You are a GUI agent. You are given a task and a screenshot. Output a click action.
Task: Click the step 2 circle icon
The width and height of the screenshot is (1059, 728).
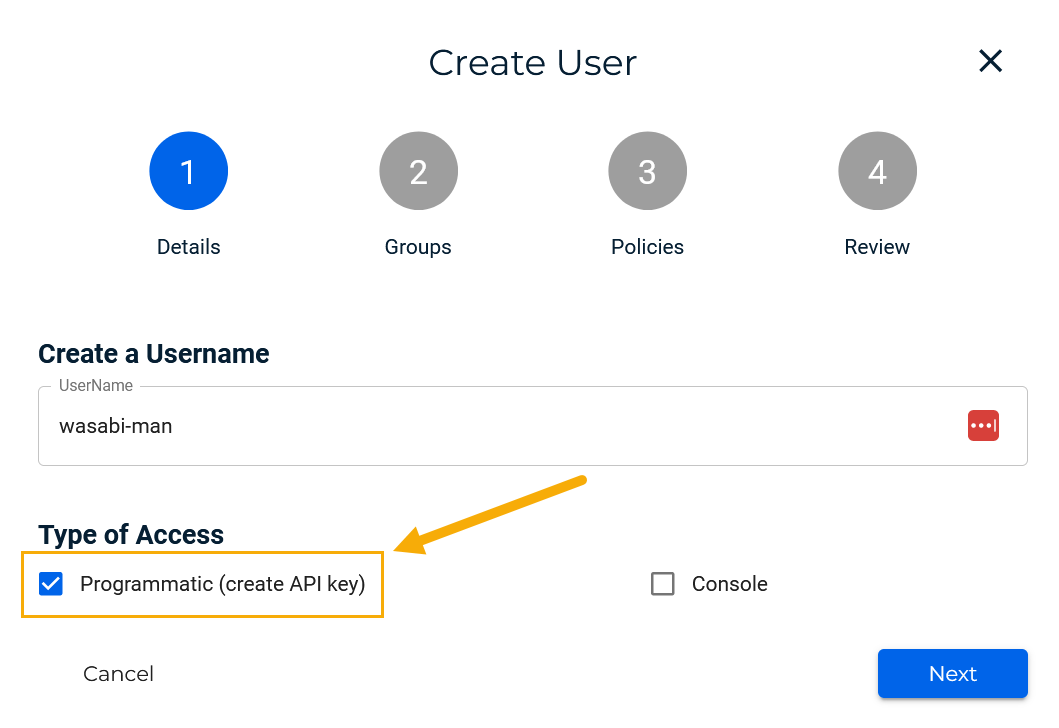(418, 172)
